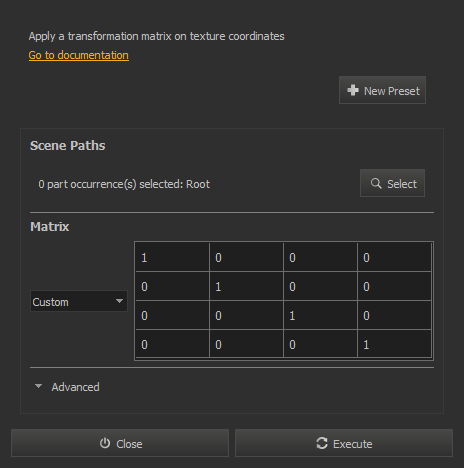Click the Close button text
The image size is (464, 468).
(129, 444)
